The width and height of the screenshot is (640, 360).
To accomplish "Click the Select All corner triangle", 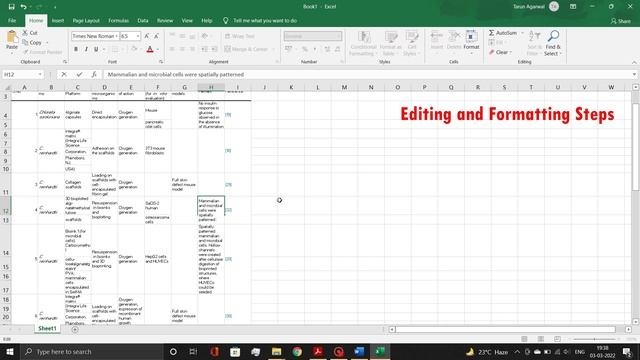I will [7, 87].
